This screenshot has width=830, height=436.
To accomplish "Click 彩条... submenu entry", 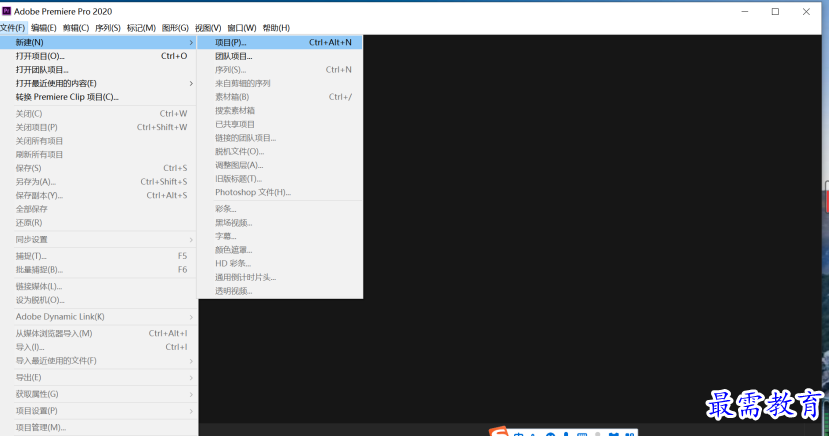I will (280, 209).
